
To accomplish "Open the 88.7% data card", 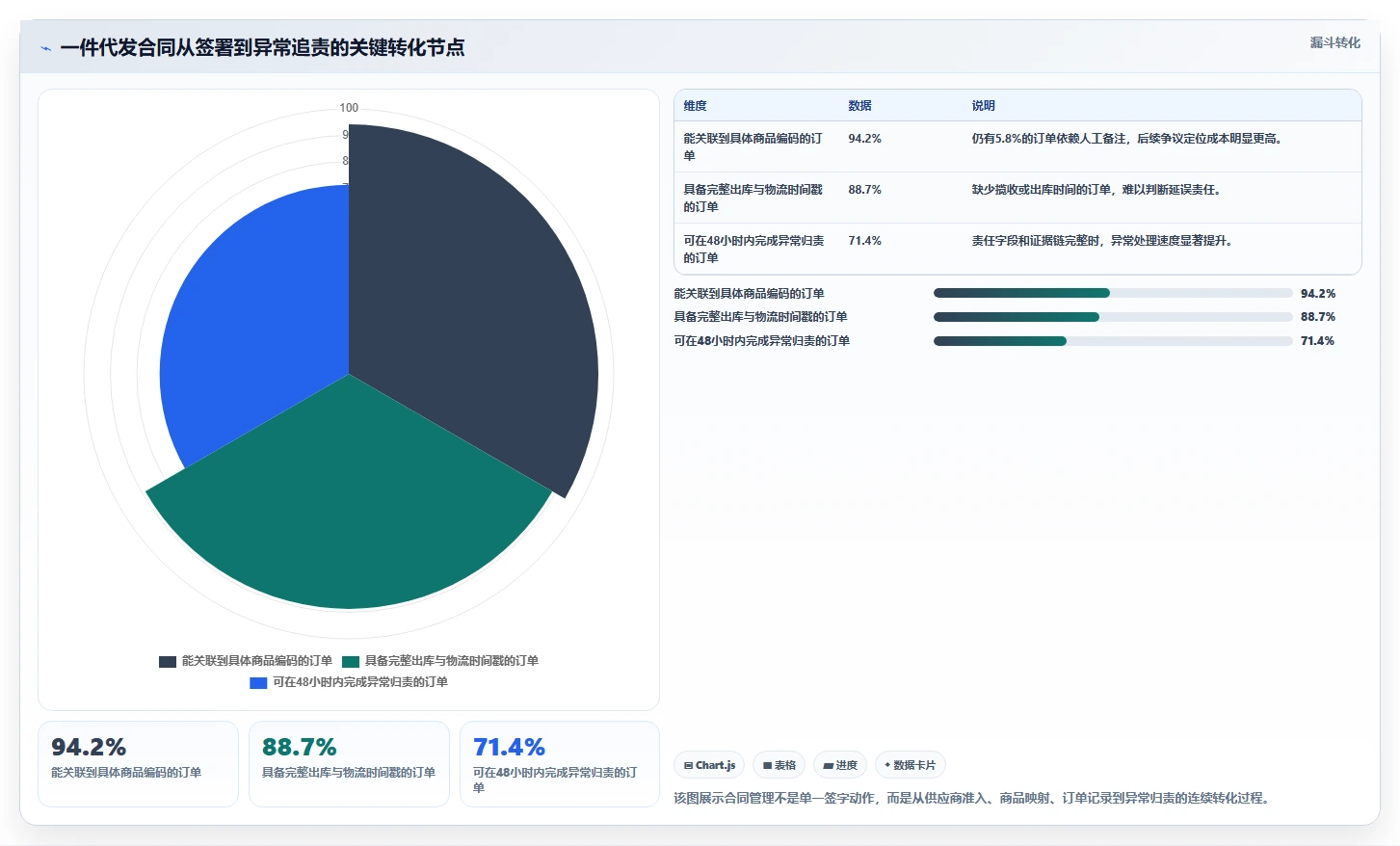I will click(349, 764).
